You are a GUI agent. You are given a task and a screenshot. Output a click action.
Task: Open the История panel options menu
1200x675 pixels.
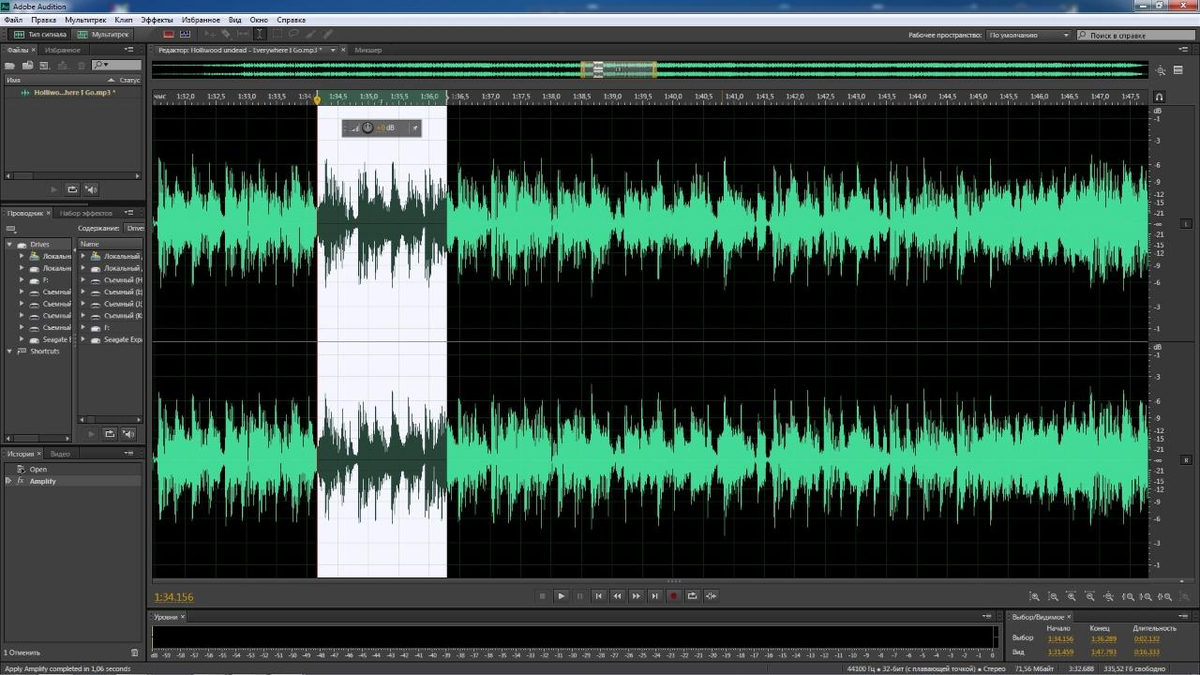pos(129,454)
